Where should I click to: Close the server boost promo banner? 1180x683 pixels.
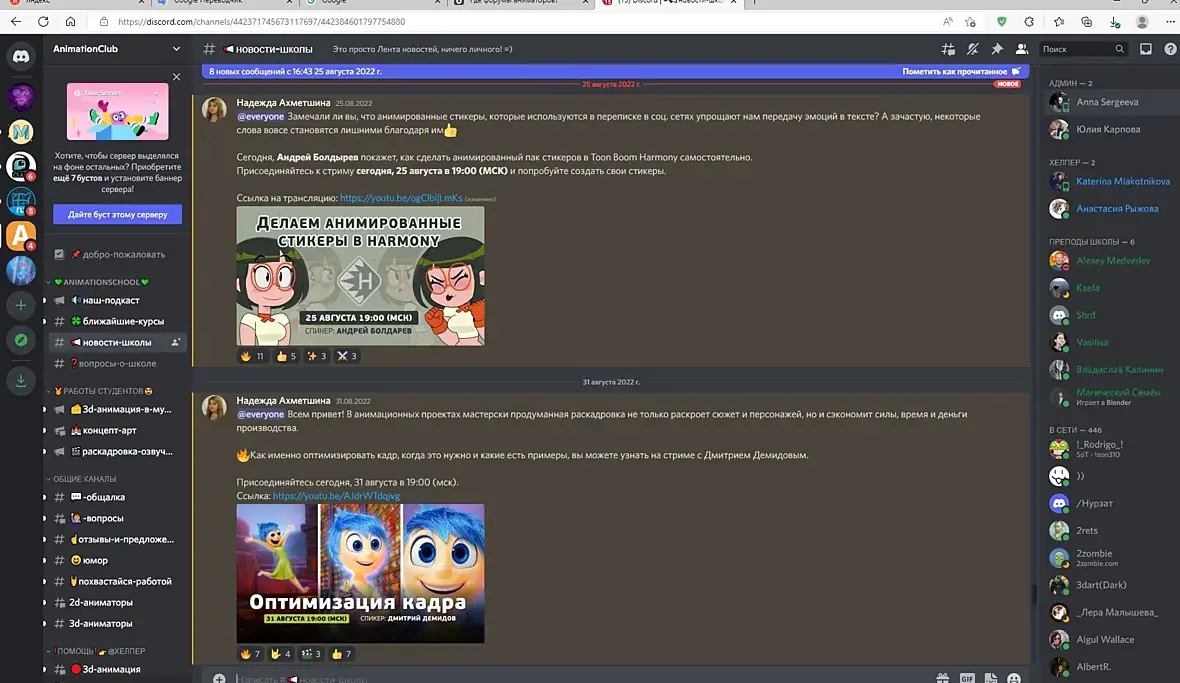coord(176,77)
